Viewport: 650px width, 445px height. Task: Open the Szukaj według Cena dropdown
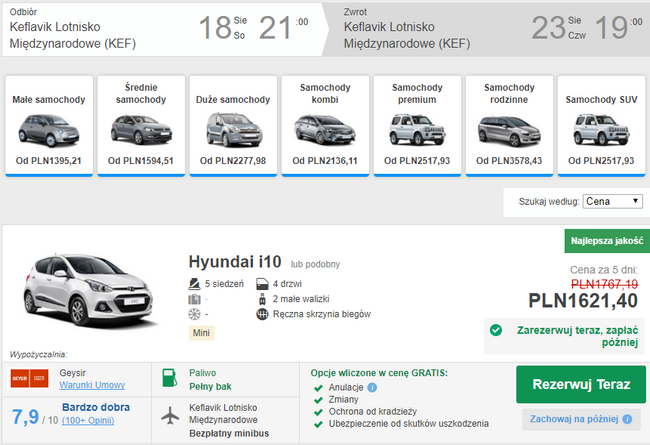(x=612, y=202)
